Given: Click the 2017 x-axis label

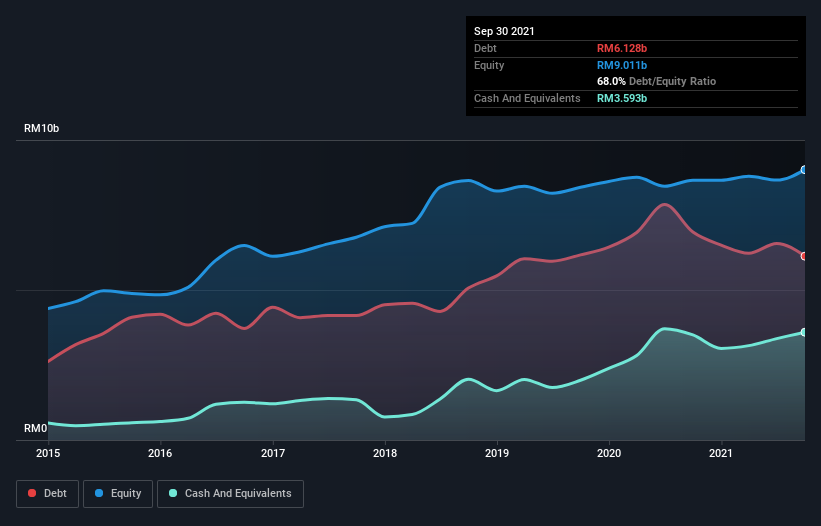Looking at the screenshot, I should click(x=273, y=453).
